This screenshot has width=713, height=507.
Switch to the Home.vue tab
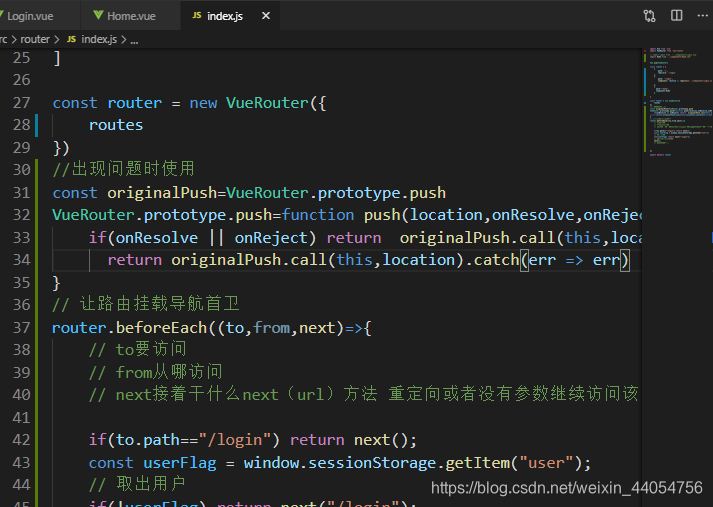(x=130, y=15)
